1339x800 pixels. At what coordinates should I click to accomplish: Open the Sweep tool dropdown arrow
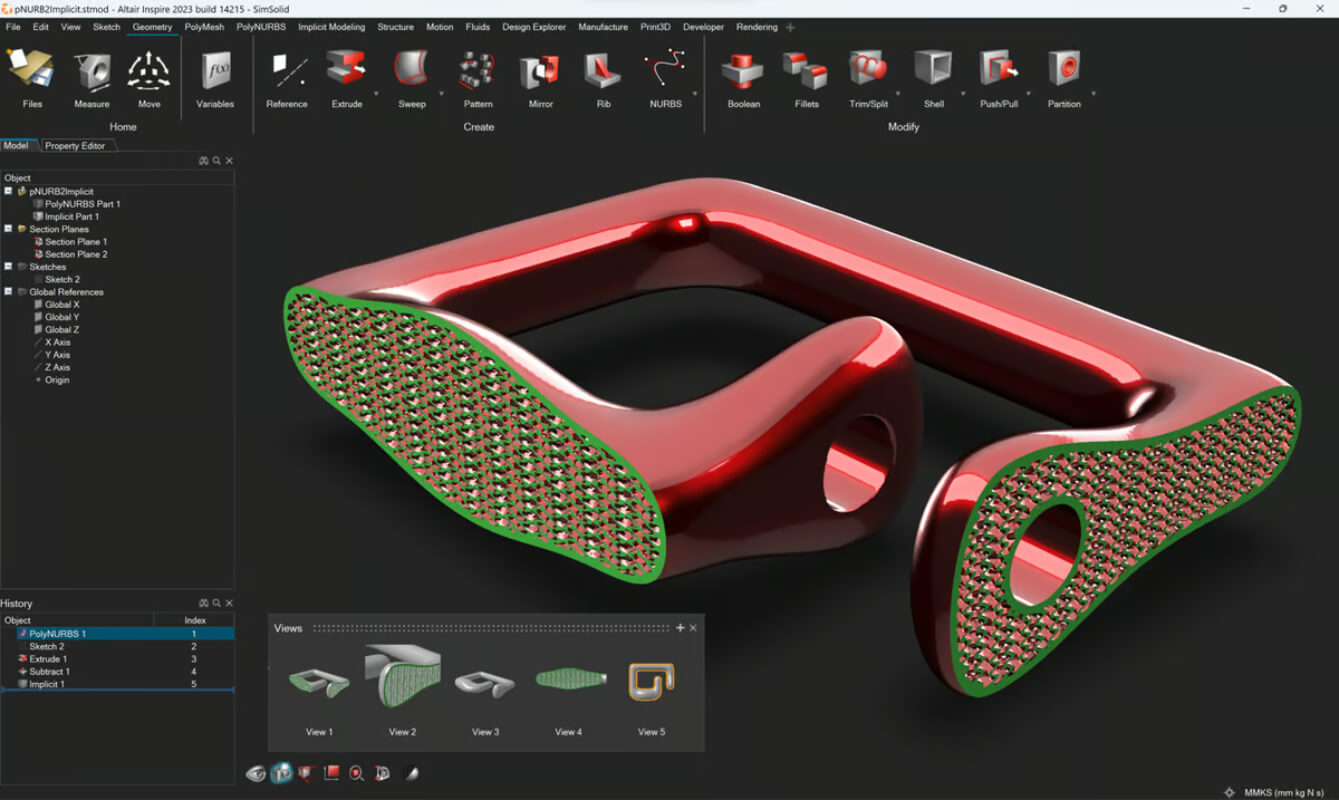(441, 92)
